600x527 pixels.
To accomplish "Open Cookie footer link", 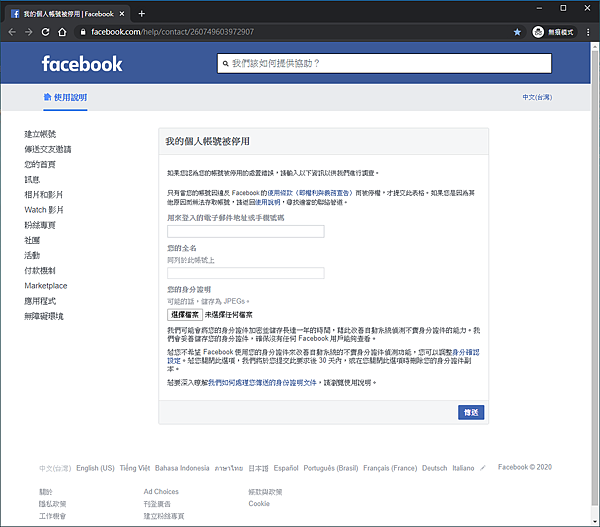I will click(259, 504).
